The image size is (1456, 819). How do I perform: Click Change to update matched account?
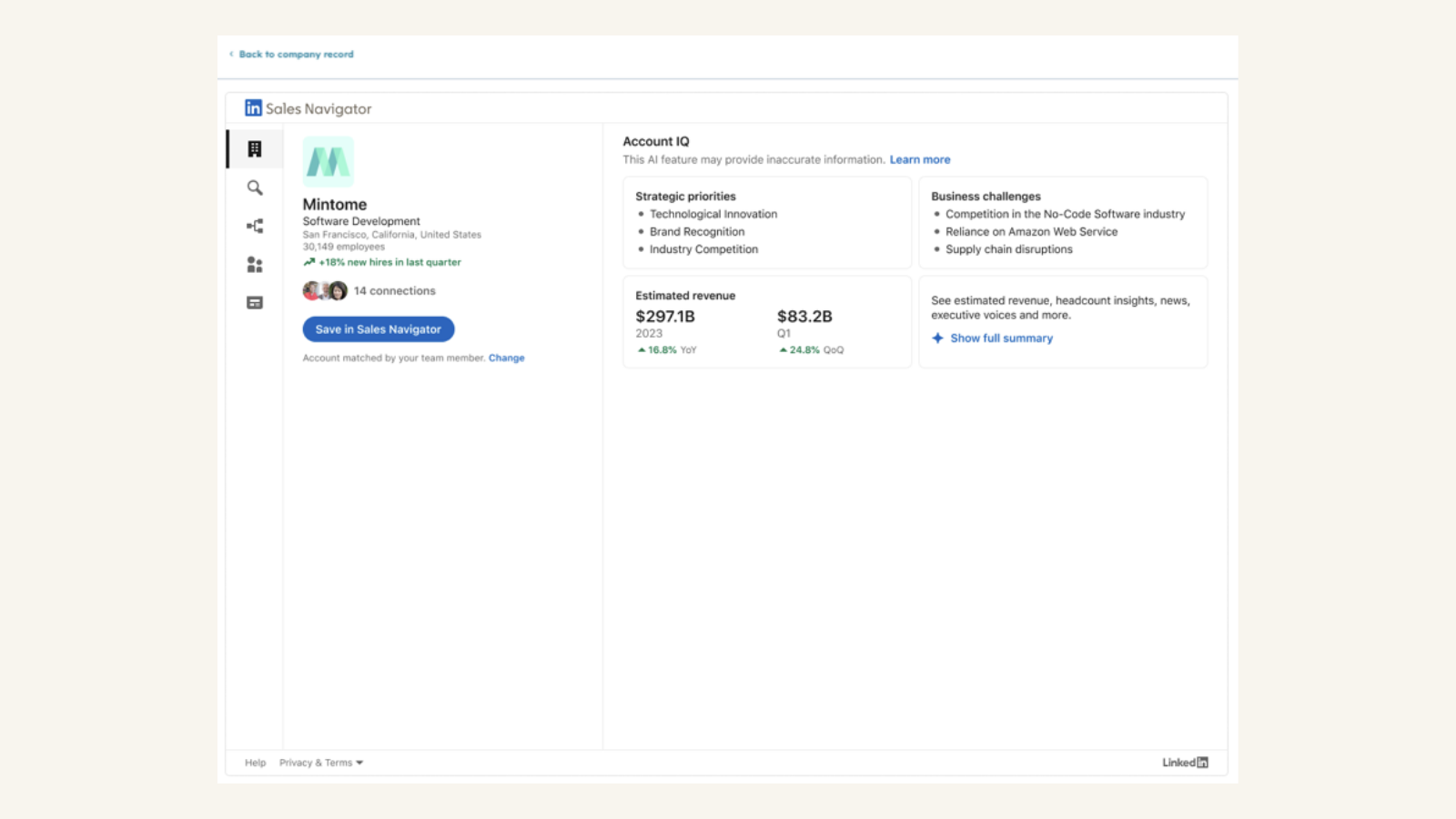[507, 358]
